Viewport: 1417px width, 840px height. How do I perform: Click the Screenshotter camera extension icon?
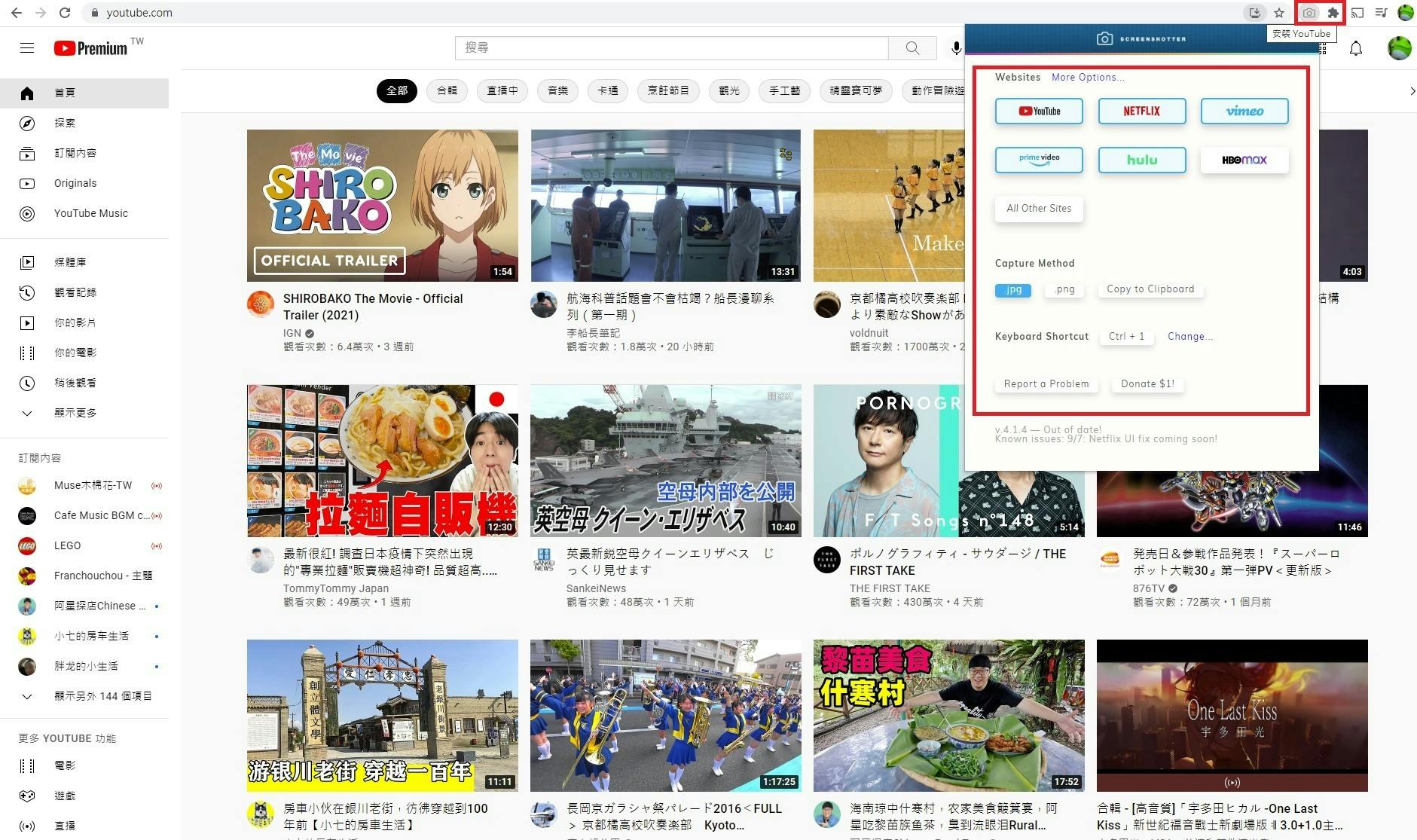(1309, 13)
